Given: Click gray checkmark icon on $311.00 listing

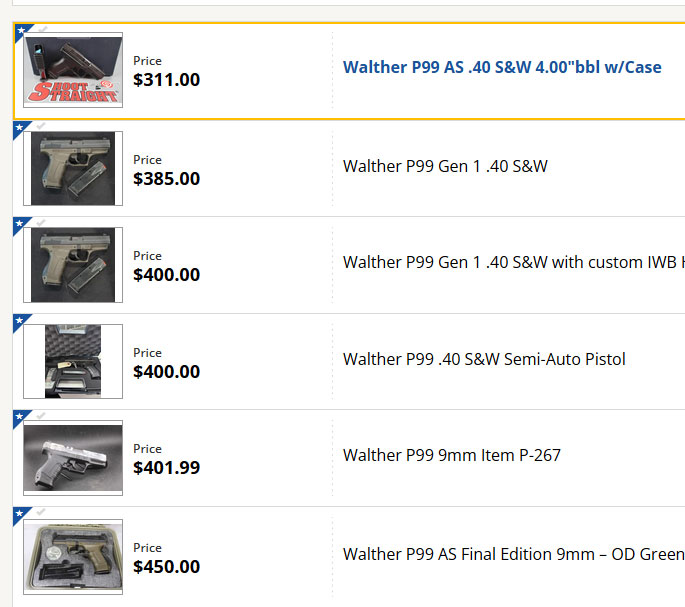Looking at the screenshot, I should coord(42,29).
